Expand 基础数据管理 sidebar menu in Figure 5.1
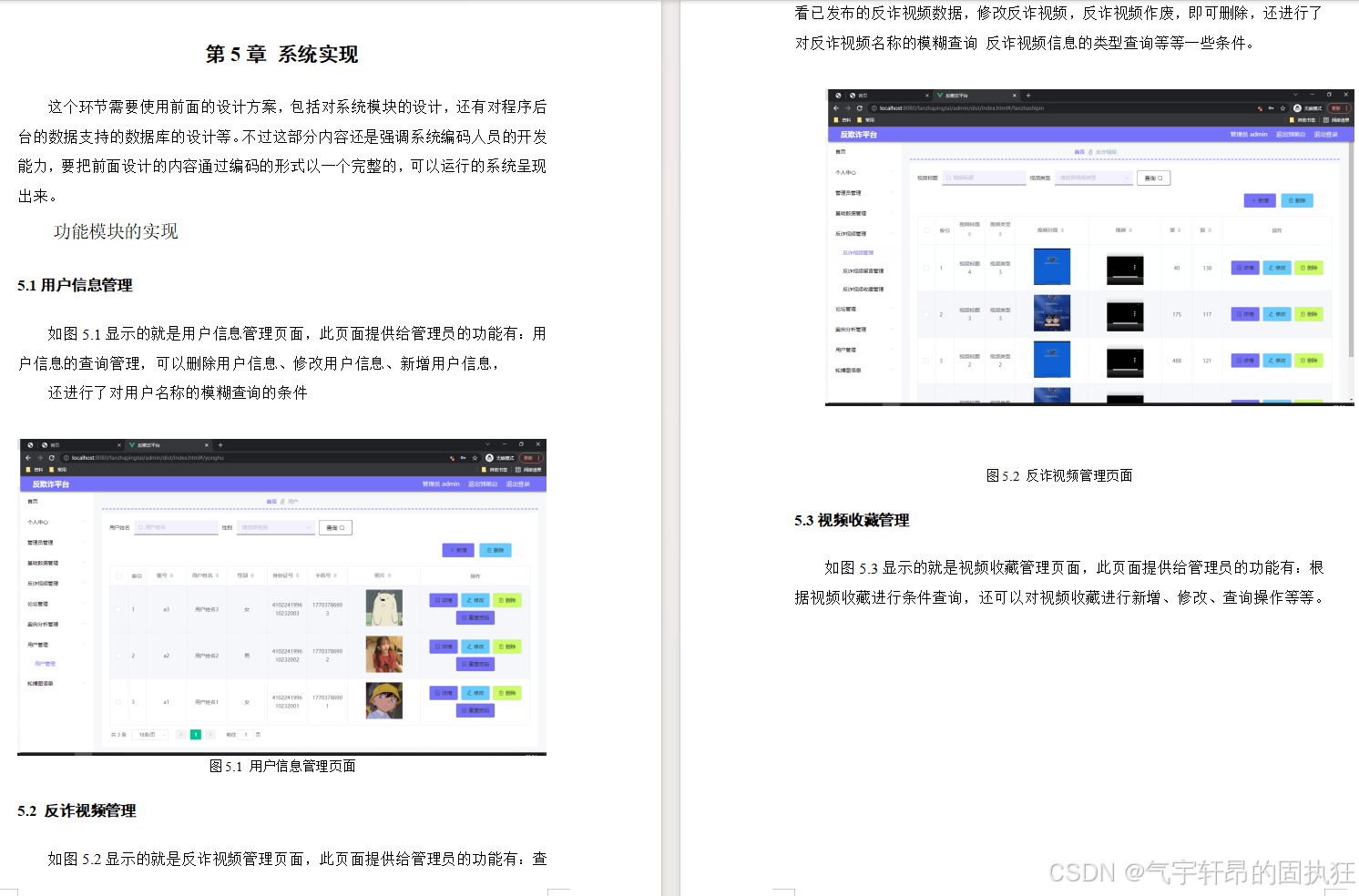 tap(55, 563)
